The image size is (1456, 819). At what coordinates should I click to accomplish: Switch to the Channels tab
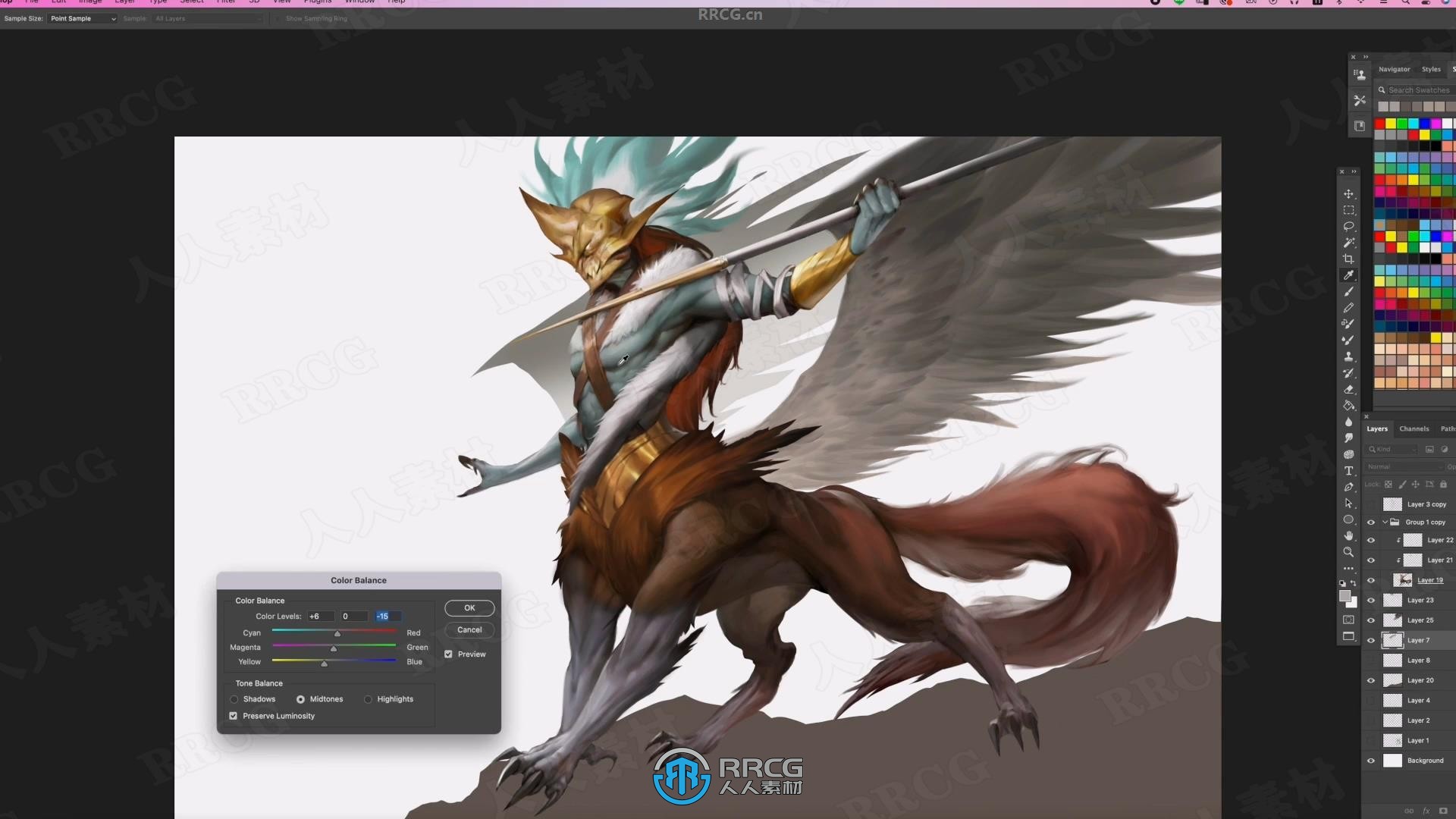pyautogui.click(x=1414, y=428)
